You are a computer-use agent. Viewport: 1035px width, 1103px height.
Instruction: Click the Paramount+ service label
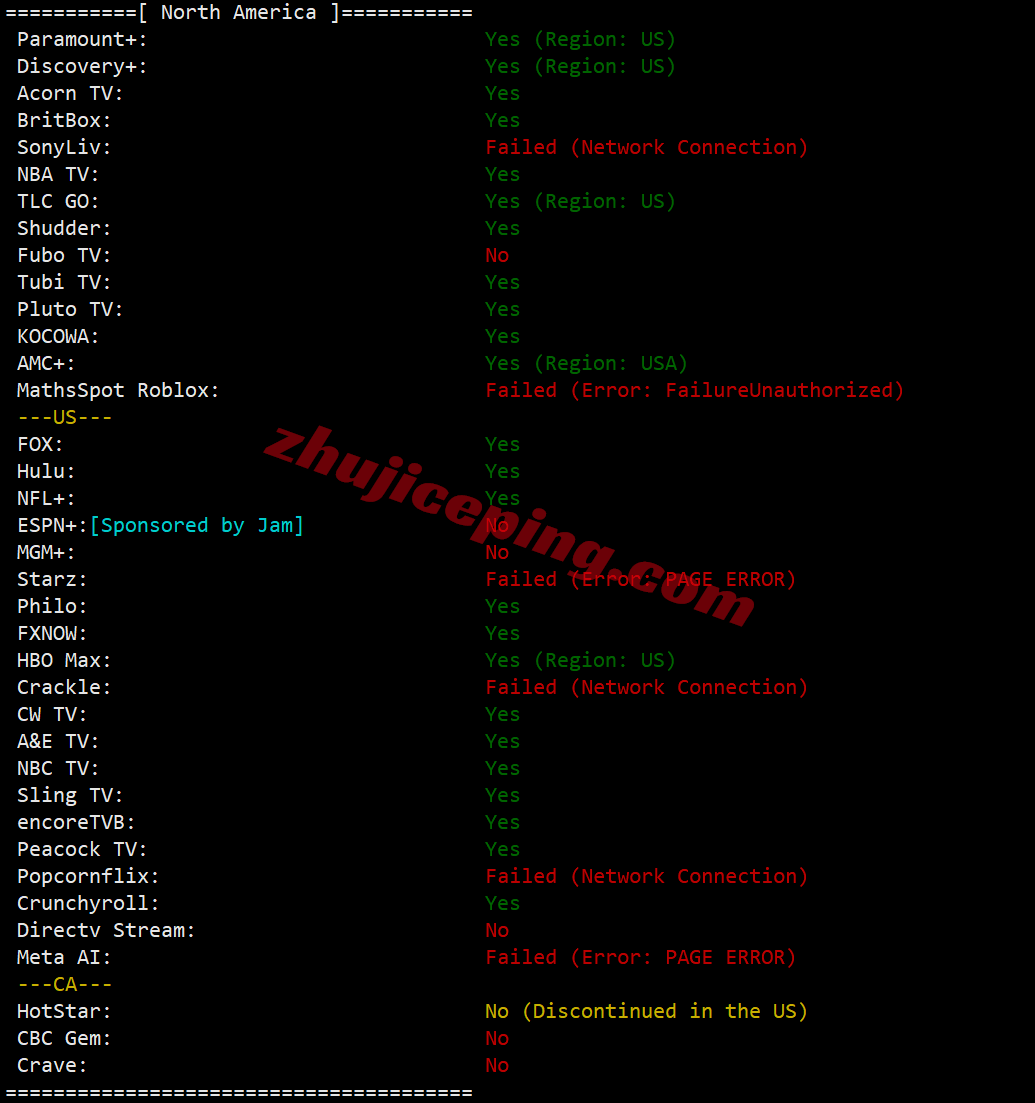coord(82,39)
